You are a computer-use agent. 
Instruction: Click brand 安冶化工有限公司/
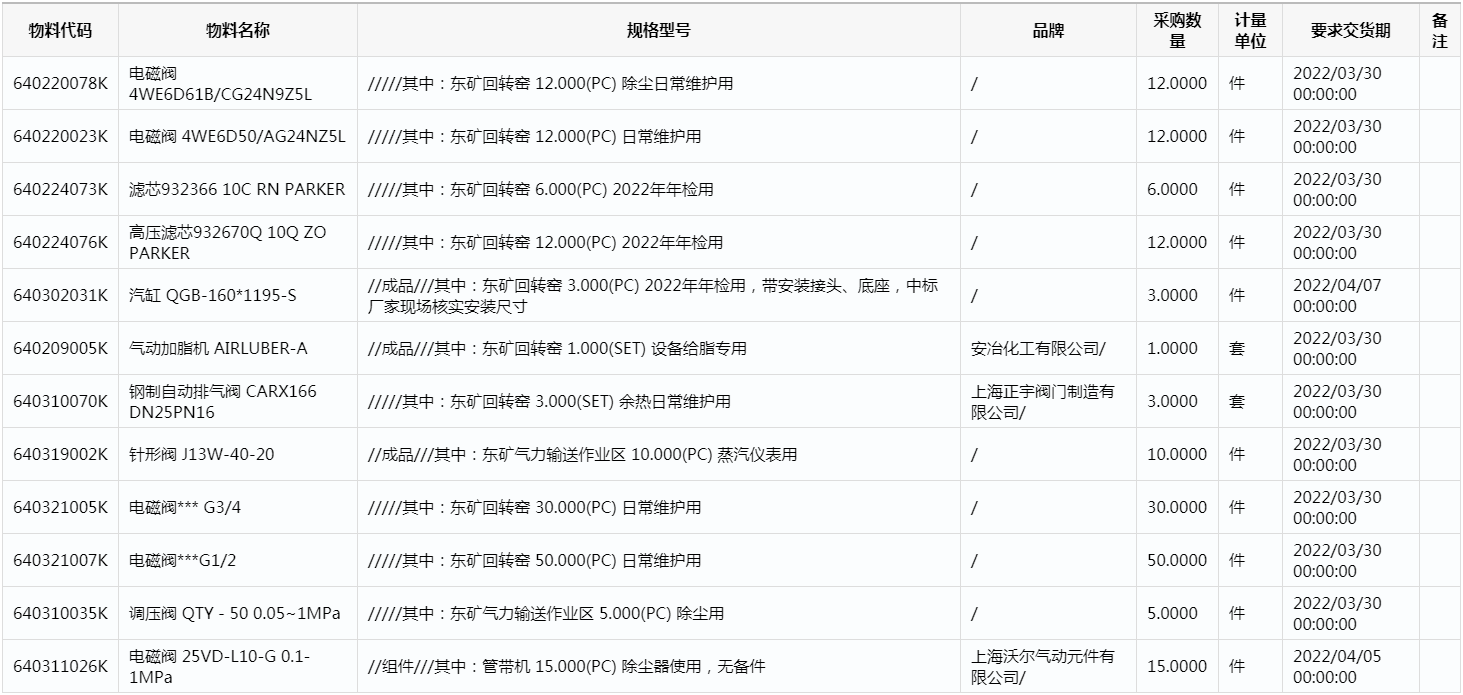(1038, 349)
